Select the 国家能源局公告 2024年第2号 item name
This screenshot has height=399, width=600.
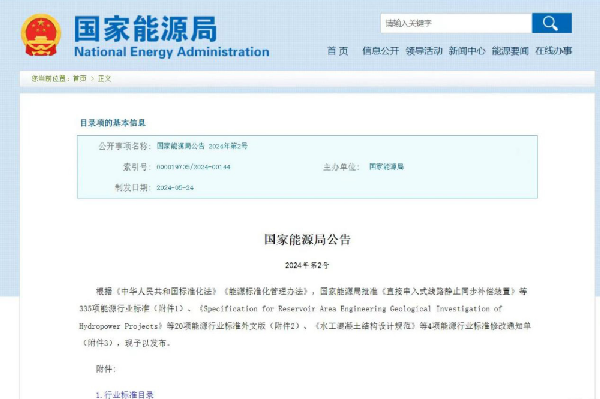coord(202,146)
